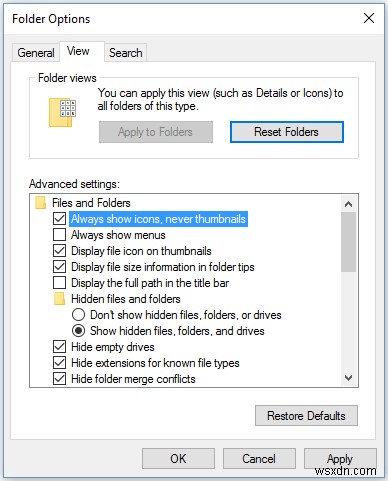Screen dimensions: 388x481
Task: Click the scroll up arrow in Advanced settings
Action: pyautogui.click(x=349, y=204)
